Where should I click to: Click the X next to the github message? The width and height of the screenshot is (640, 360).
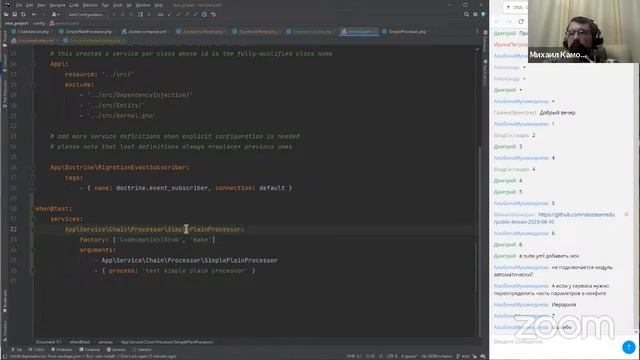[626, 214]
